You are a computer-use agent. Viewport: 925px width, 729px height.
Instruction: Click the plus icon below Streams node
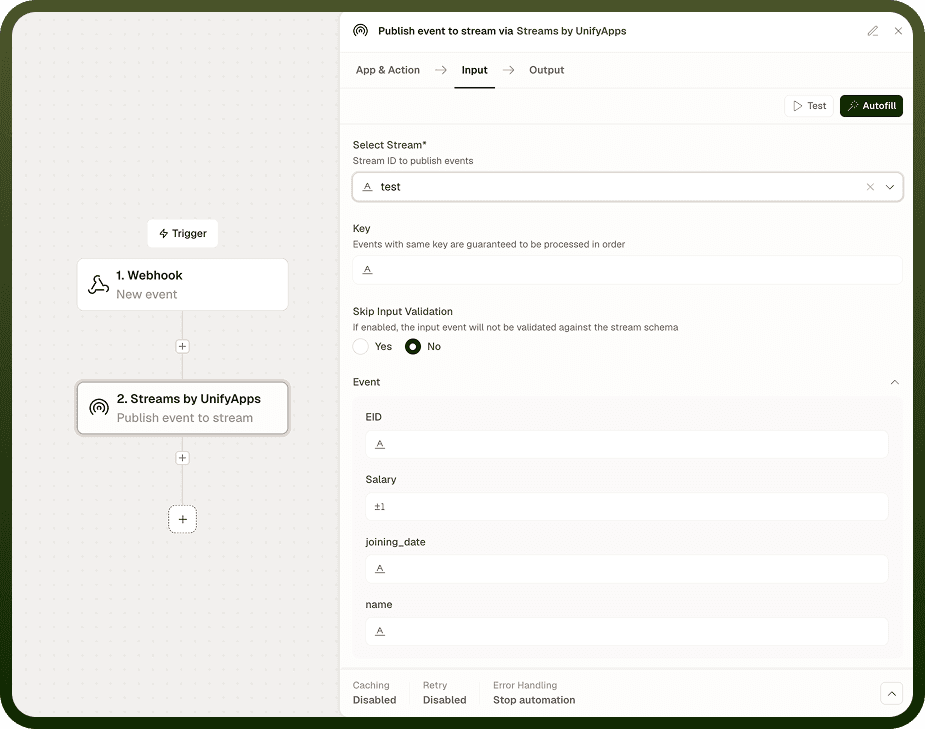[x=182, y=458]
